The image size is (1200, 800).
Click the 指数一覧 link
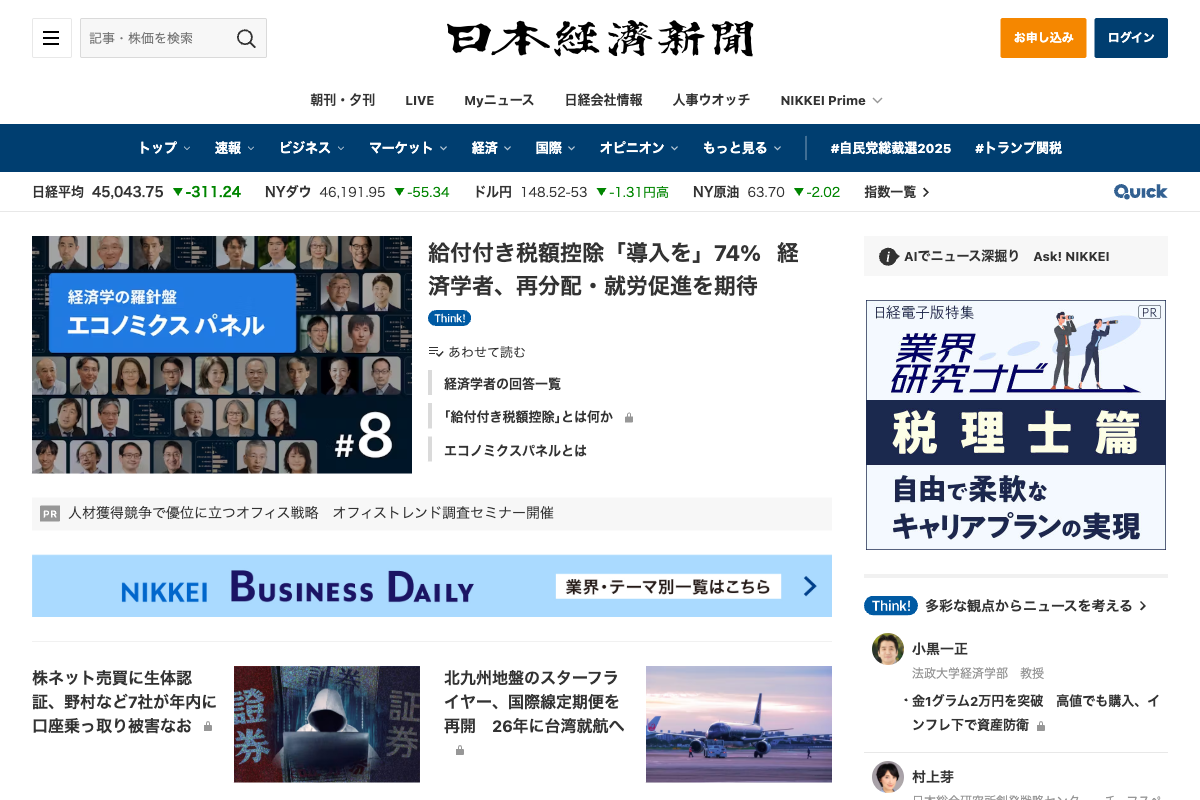tap(896, 192)
